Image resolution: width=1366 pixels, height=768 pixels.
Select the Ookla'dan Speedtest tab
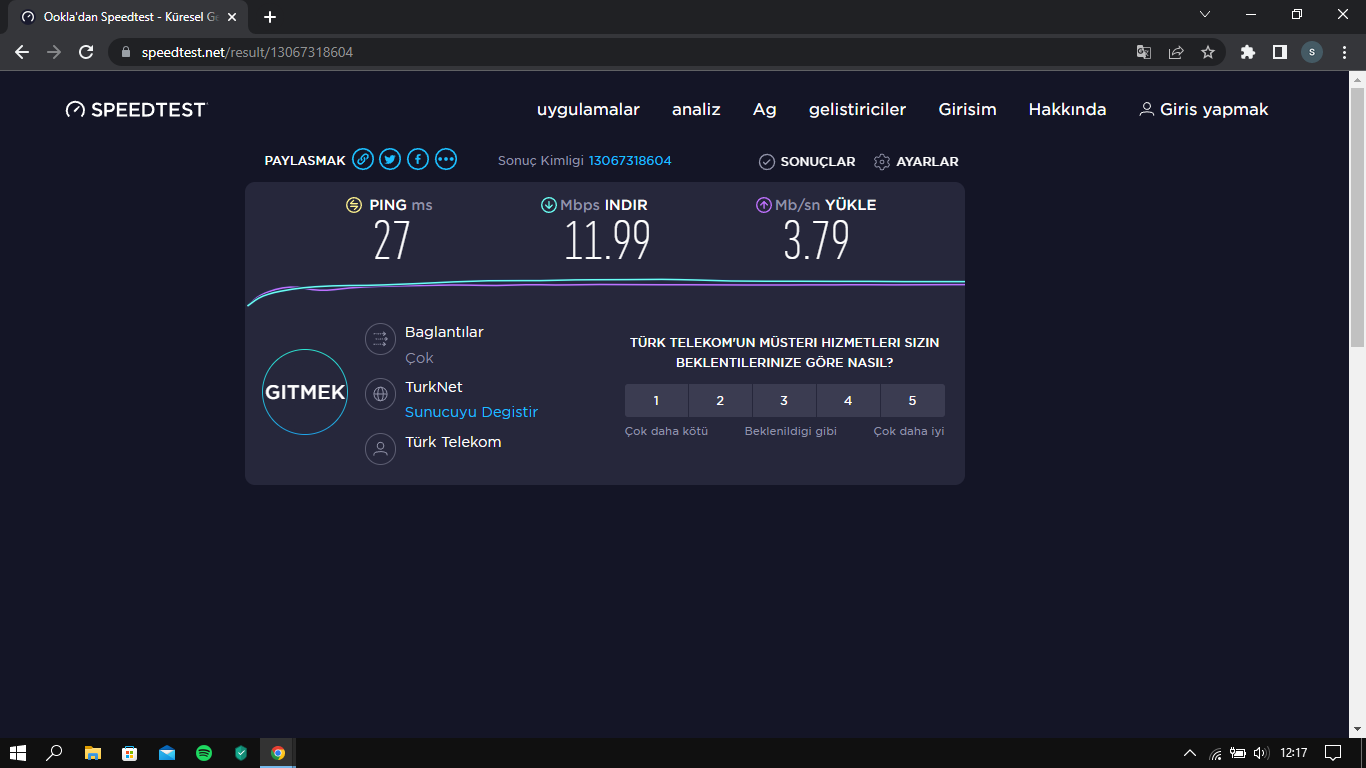coord(130,17)
